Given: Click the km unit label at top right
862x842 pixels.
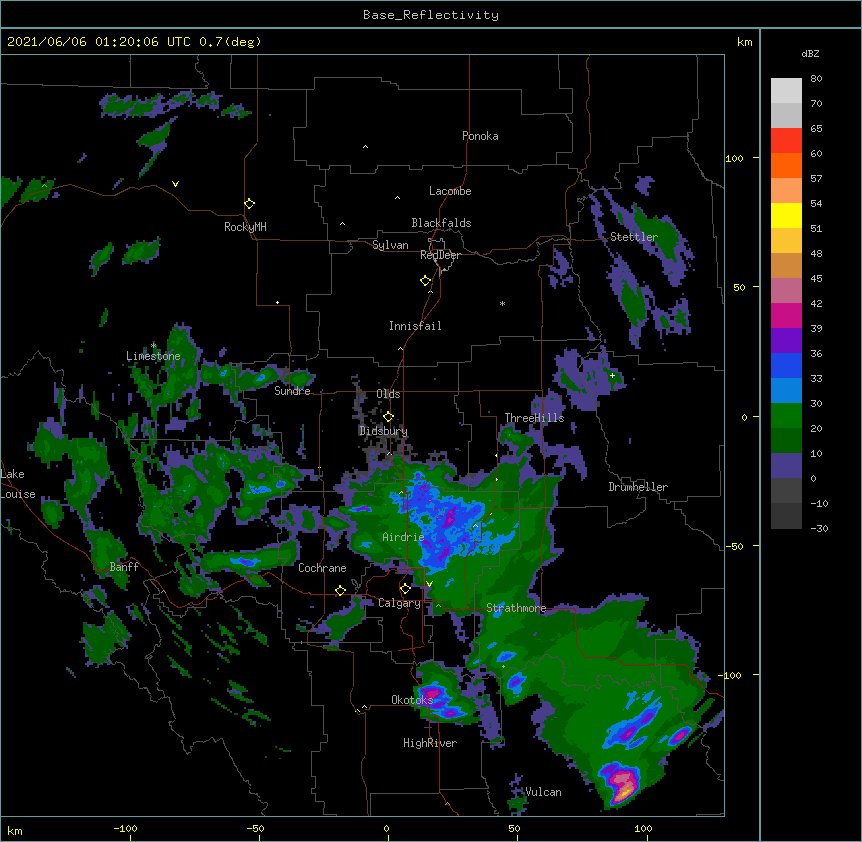Looking at the screenshot, I should click(x=745, y=42).
